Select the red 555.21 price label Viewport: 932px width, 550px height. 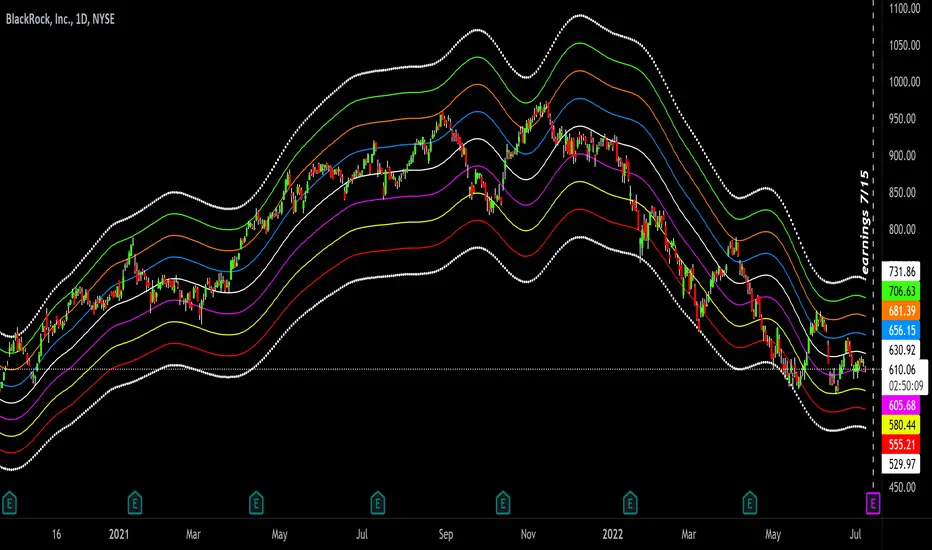902,445
